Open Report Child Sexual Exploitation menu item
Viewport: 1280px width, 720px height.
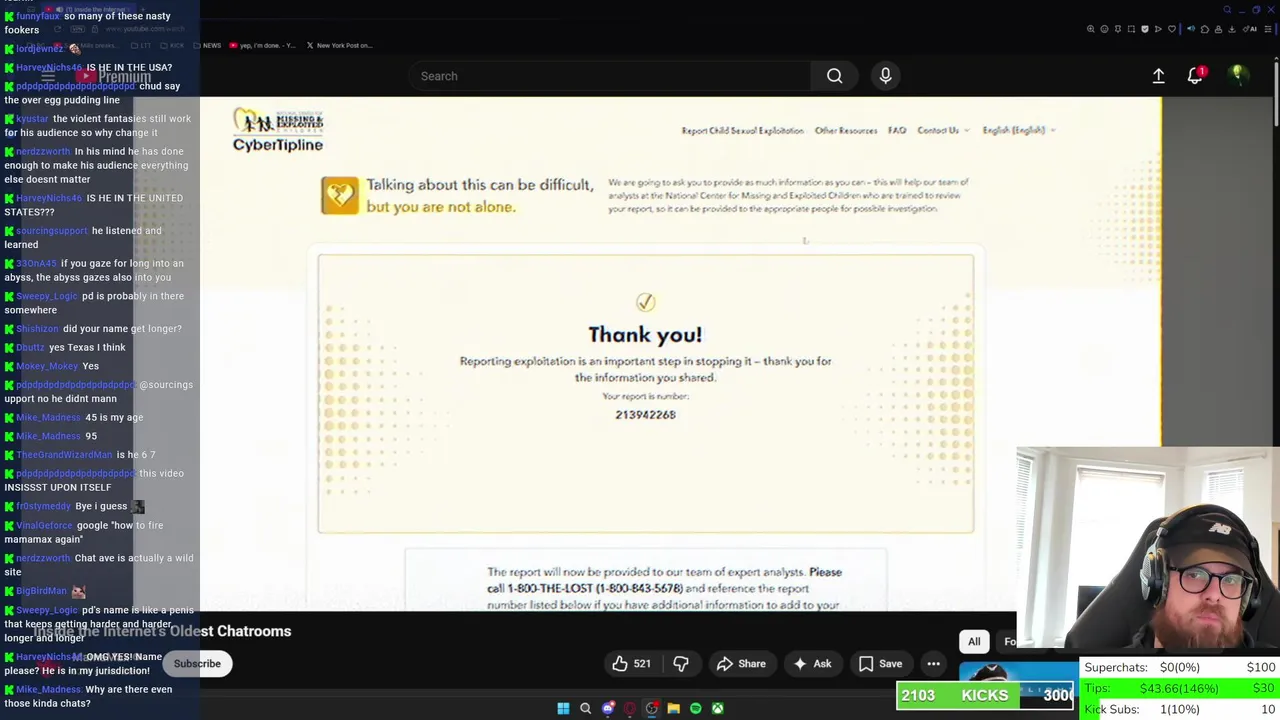click(x=742, y=130)
